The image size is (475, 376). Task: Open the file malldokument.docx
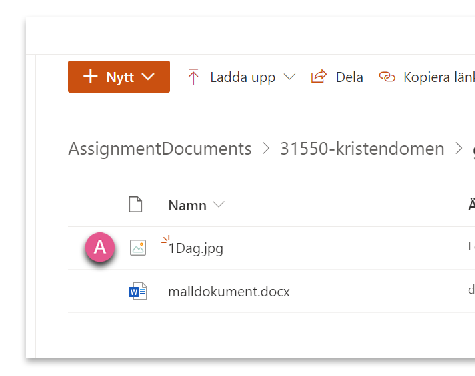(x=229, y=292)
